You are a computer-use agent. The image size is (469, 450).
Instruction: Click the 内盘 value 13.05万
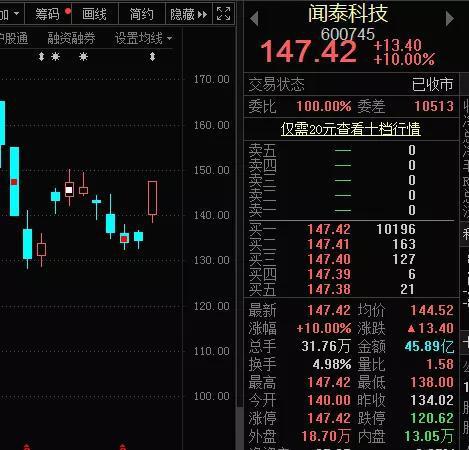pyautogui.click(x=429, y=436)
